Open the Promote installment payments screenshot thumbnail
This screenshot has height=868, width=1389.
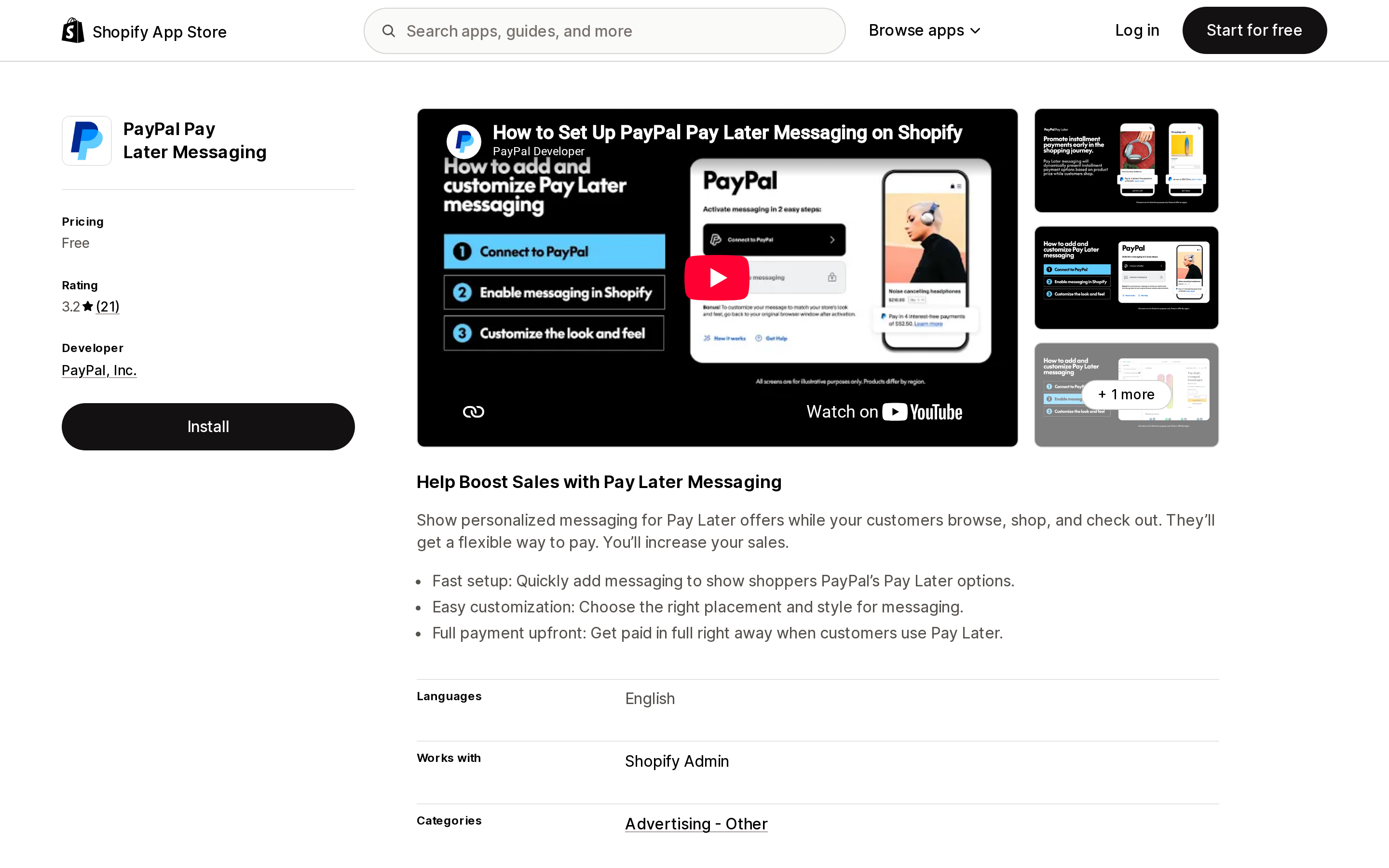coord(1126,160)
